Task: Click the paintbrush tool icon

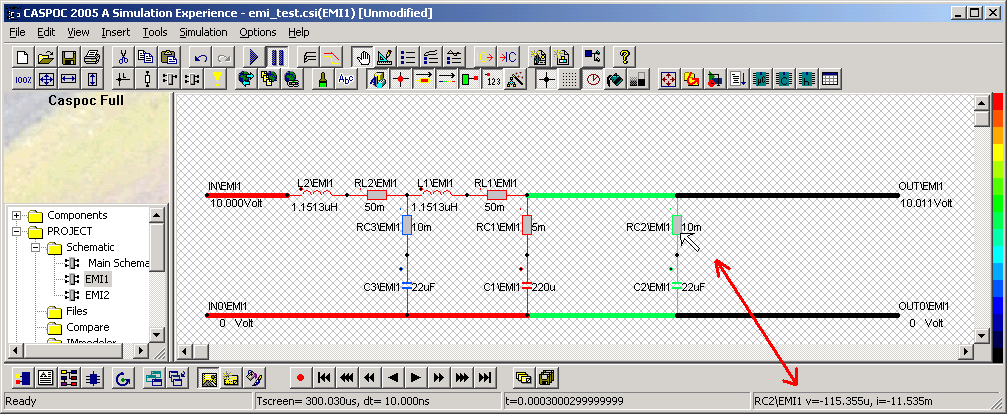Action: click(323, 79)
